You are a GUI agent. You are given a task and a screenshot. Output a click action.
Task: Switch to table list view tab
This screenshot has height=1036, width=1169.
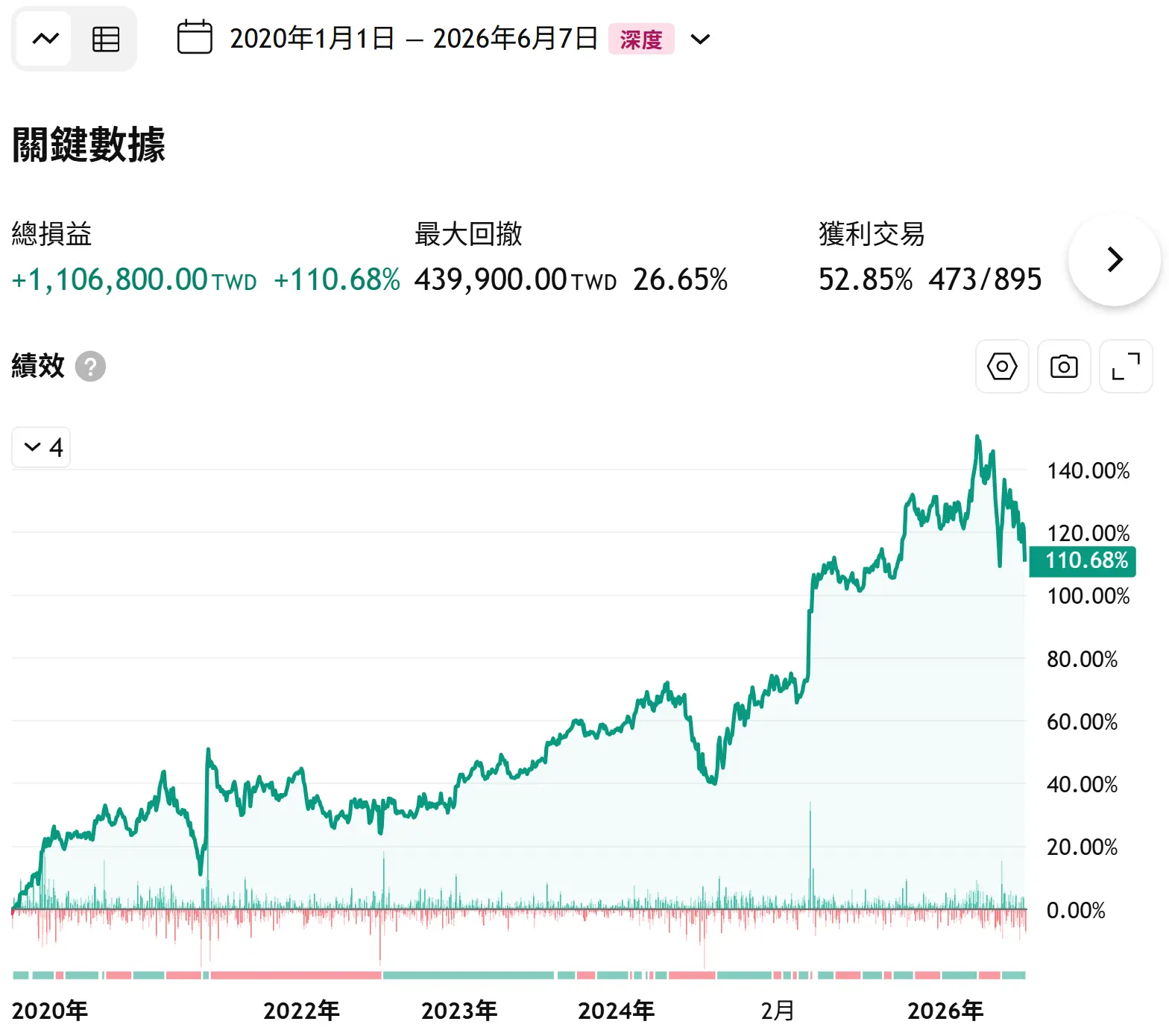point(105,39)
